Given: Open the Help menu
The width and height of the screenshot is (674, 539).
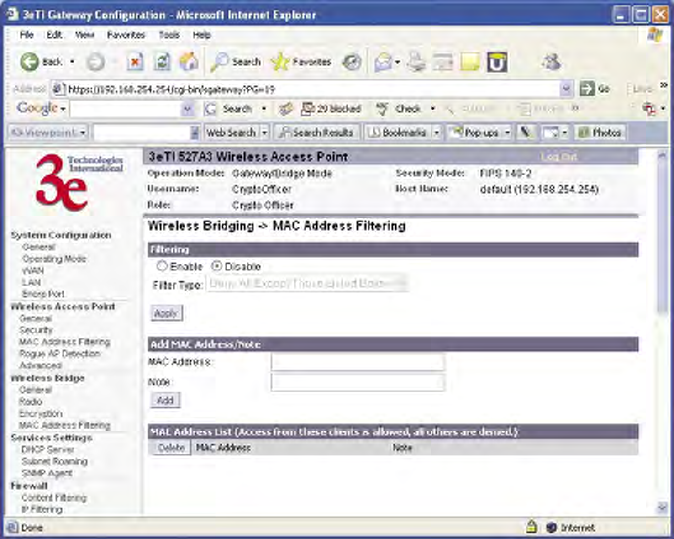Looking at the screenshot, I should [202, 35].
